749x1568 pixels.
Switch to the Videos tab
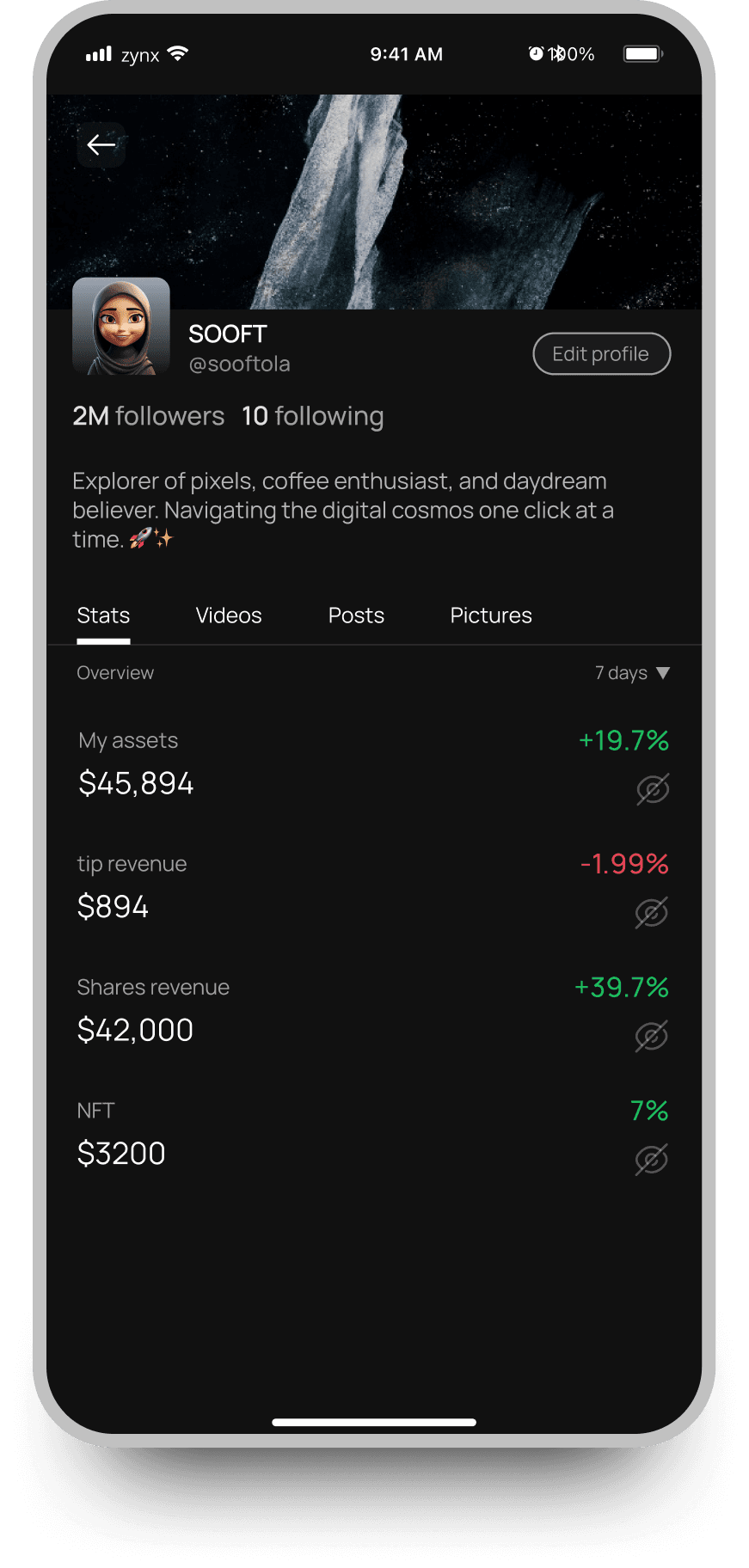[229, 616]
